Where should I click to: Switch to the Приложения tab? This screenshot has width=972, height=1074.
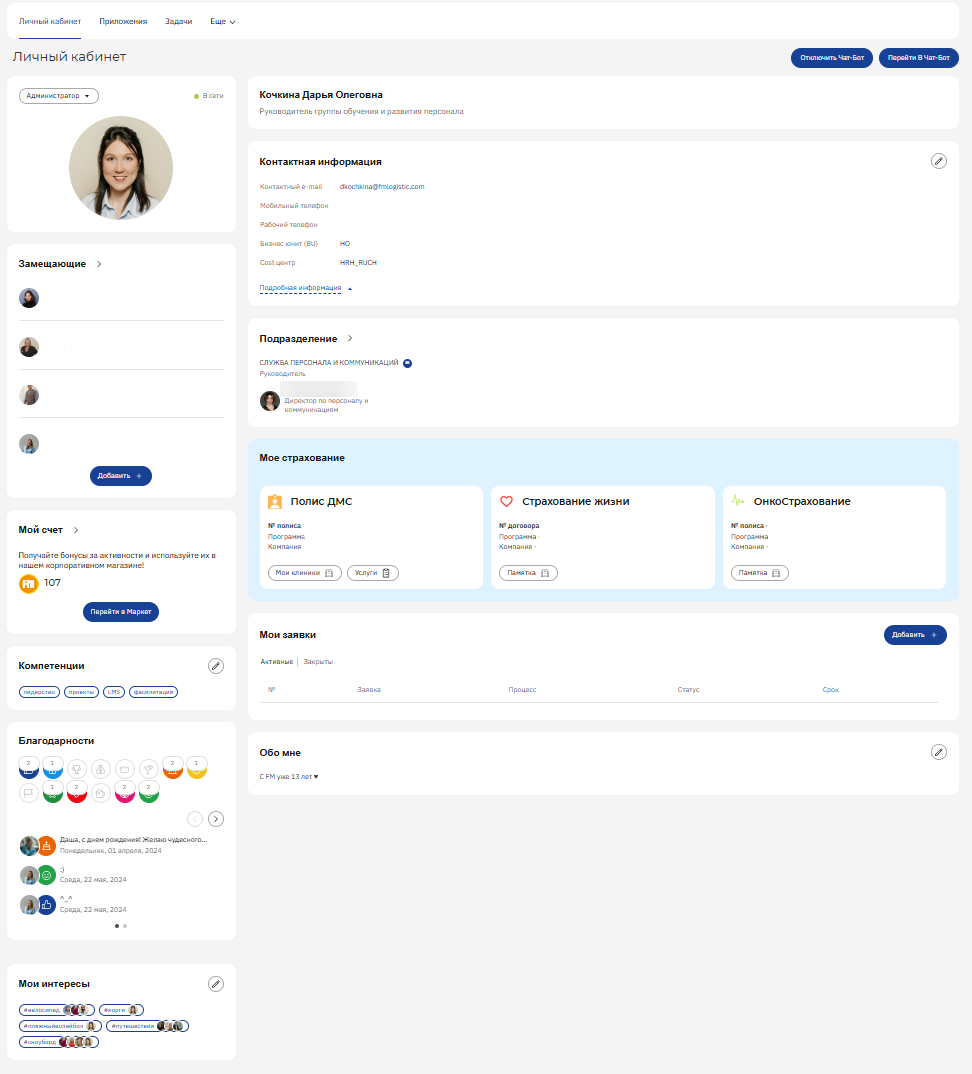click(123, 21)
